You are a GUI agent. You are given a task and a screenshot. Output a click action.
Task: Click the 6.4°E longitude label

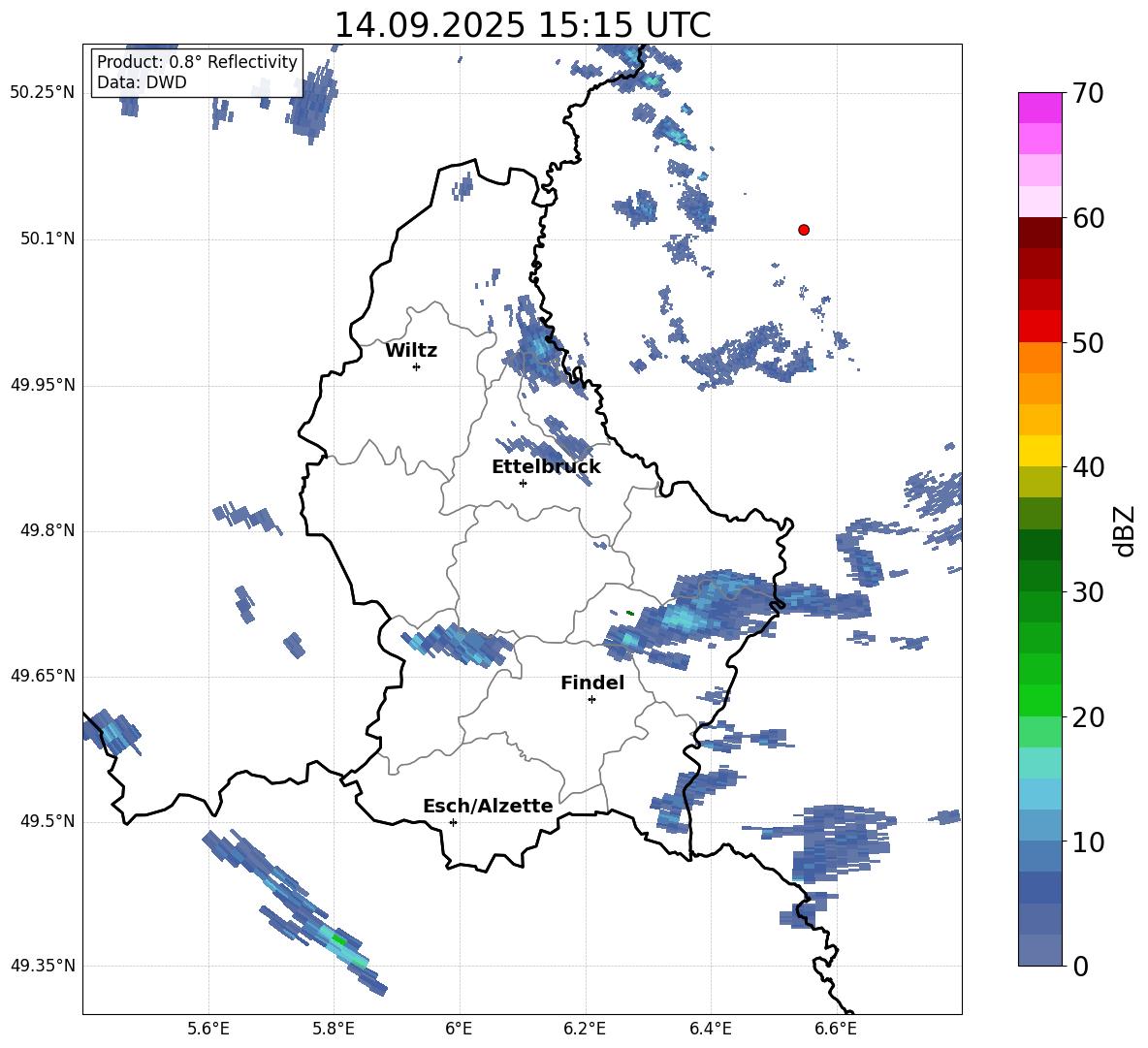[710, 1030]
